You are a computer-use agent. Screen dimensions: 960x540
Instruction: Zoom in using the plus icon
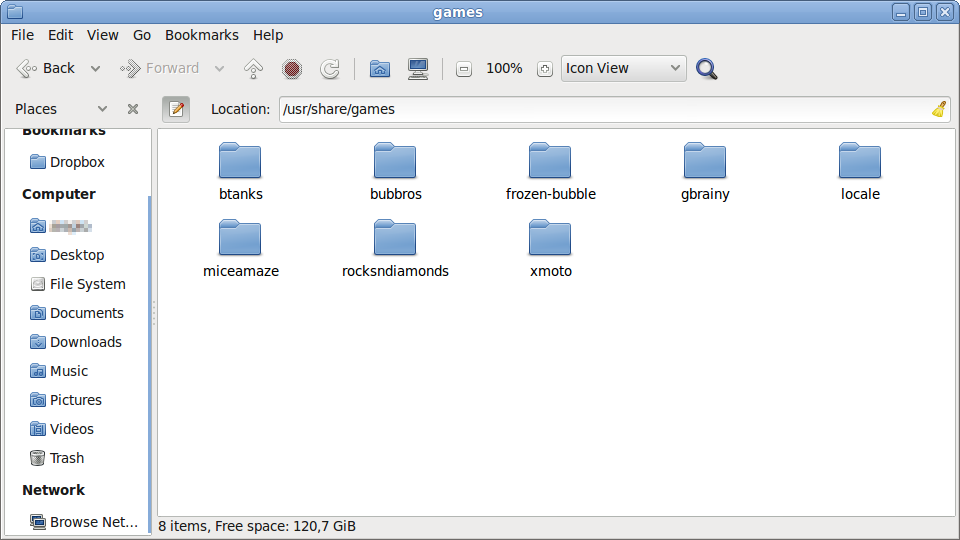point(544,69)
